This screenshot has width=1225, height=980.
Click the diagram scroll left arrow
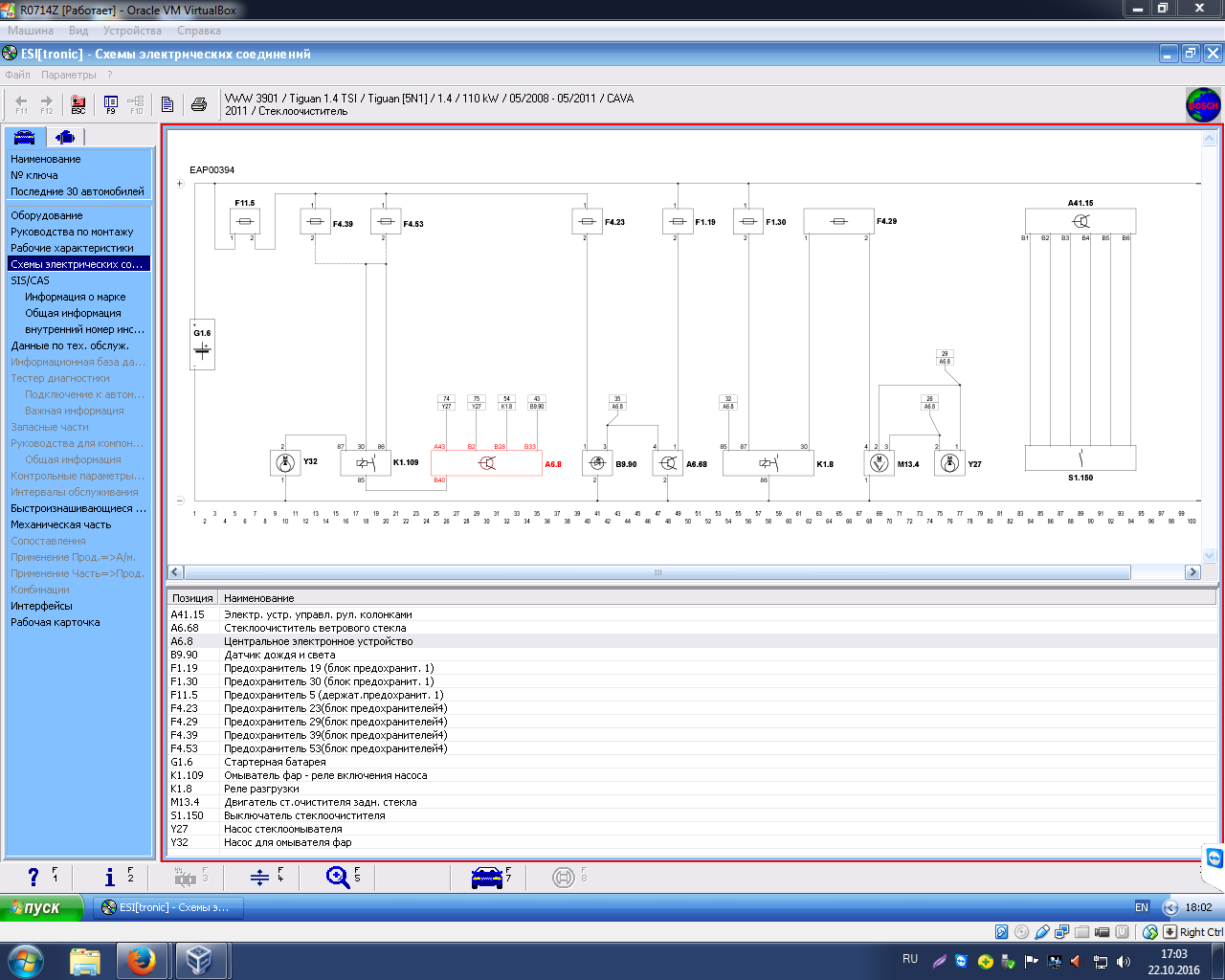pos(175,572)
